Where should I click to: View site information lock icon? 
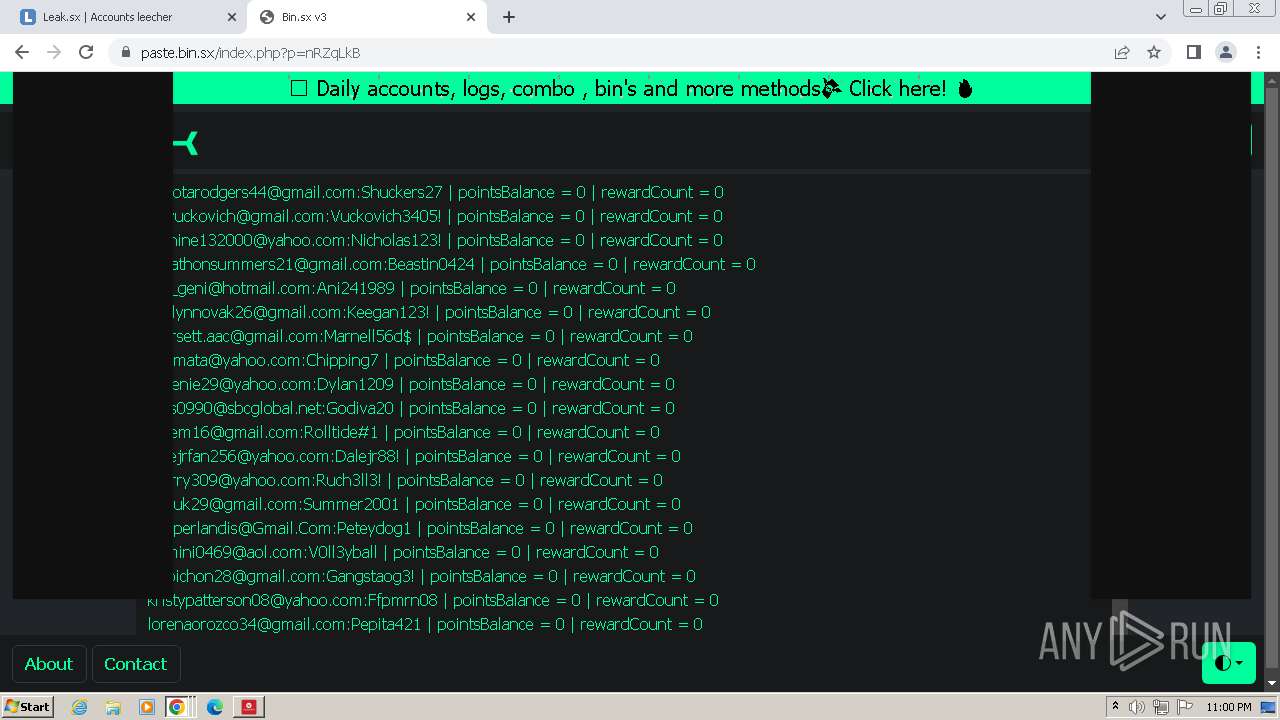[125, 53]
